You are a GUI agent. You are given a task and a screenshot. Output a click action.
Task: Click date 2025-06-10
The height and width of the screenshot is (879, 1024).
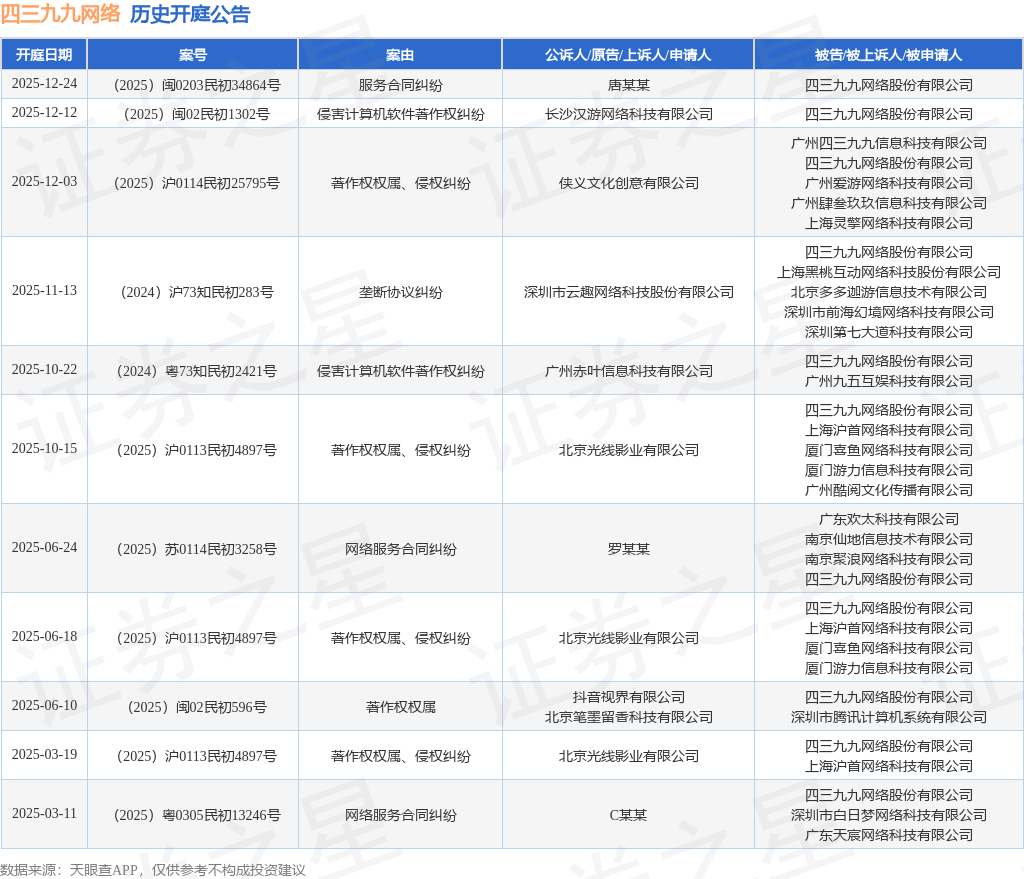[44, 706]
